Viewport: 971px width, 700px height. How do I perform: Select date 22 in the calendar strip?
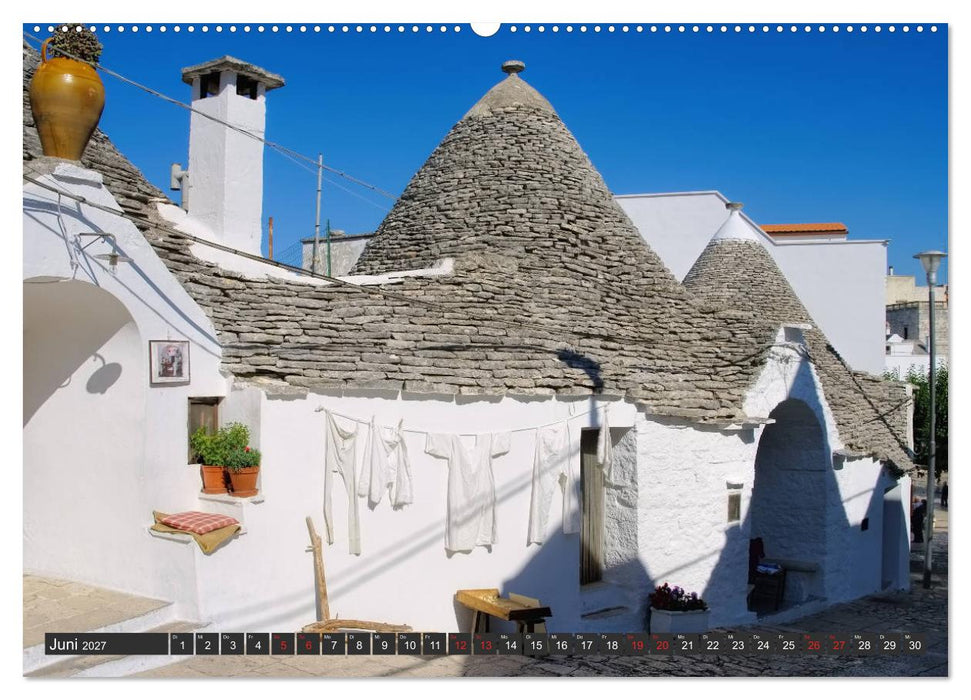point(713,644)
